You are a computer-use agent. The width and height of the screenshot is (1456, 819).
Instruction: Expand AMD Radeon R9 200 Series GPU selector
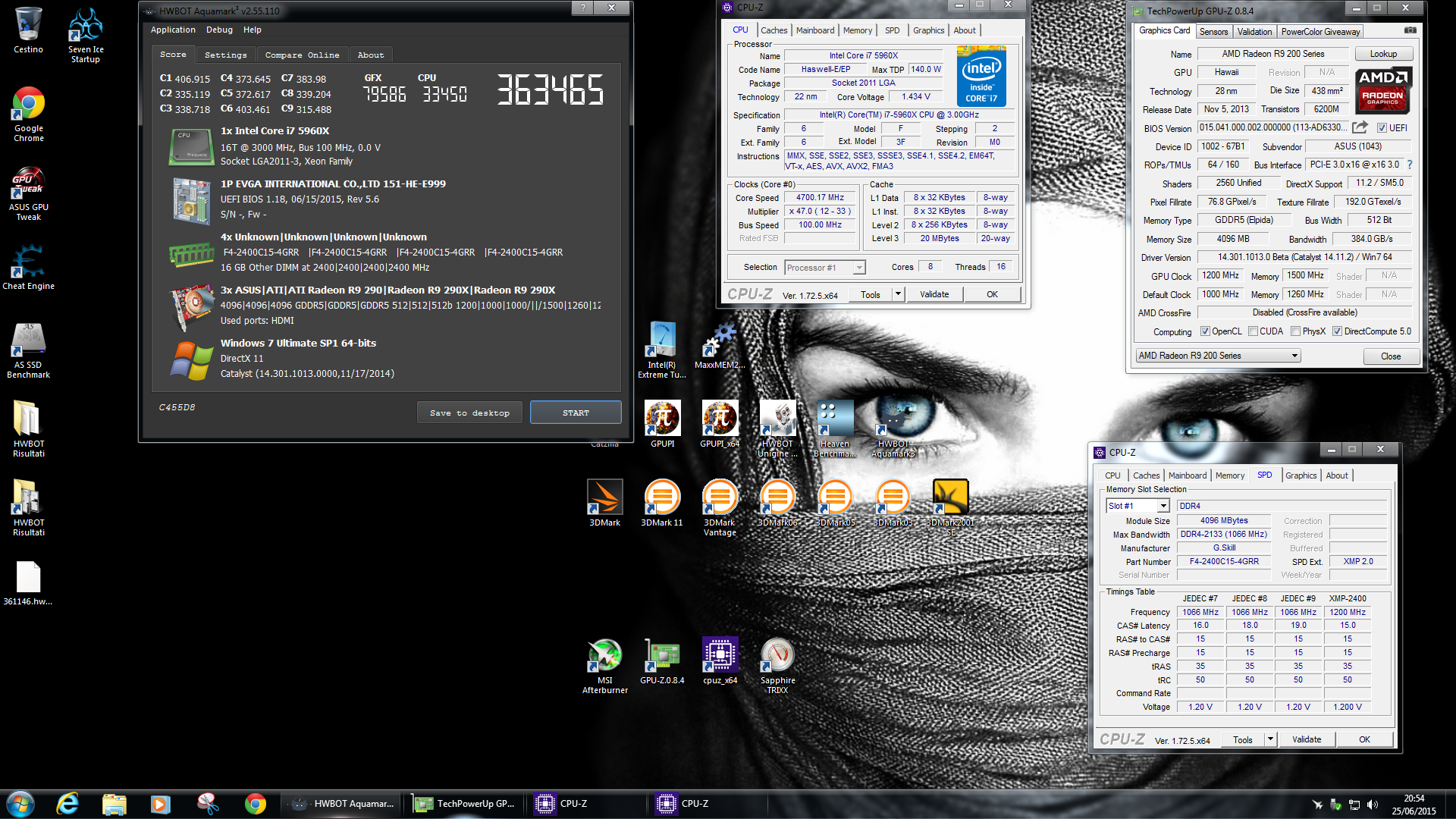[x=1219, y=356]
